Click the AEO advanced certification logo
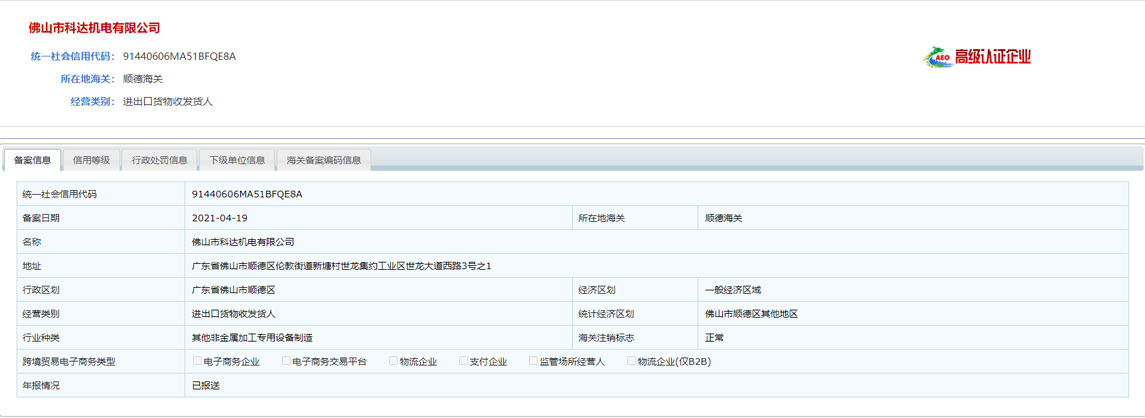This screenshot has height=418, width=1145. (x=937, y=57)
